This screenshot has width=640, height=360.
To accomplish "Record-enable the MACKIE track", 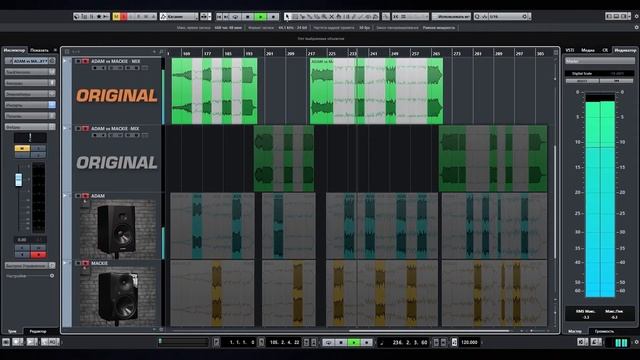I will (x=85, y=263).
